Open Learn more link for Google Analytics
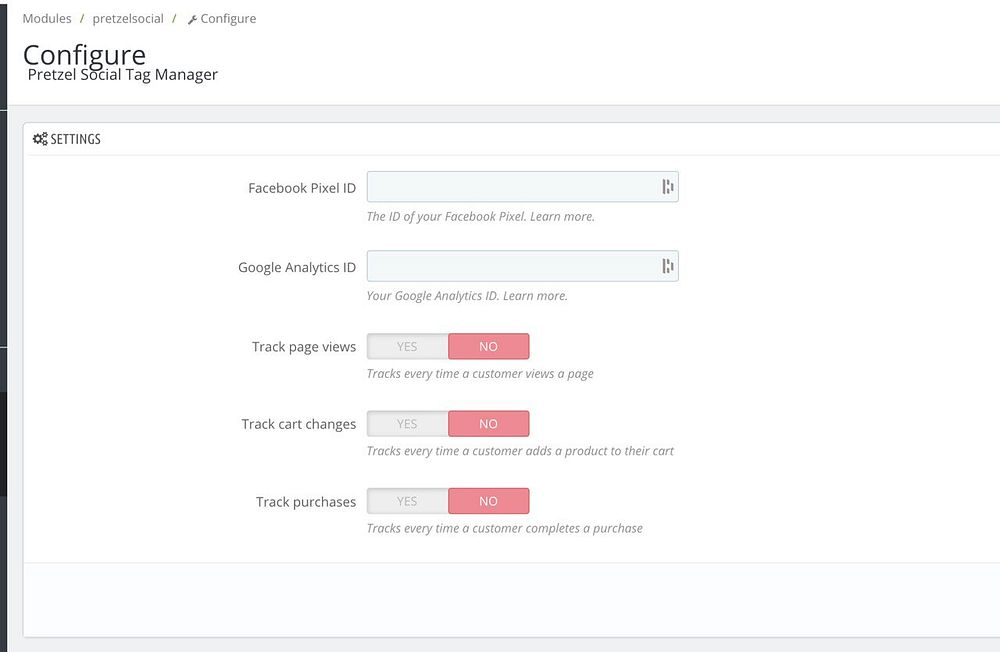 (x=535, y=296)
